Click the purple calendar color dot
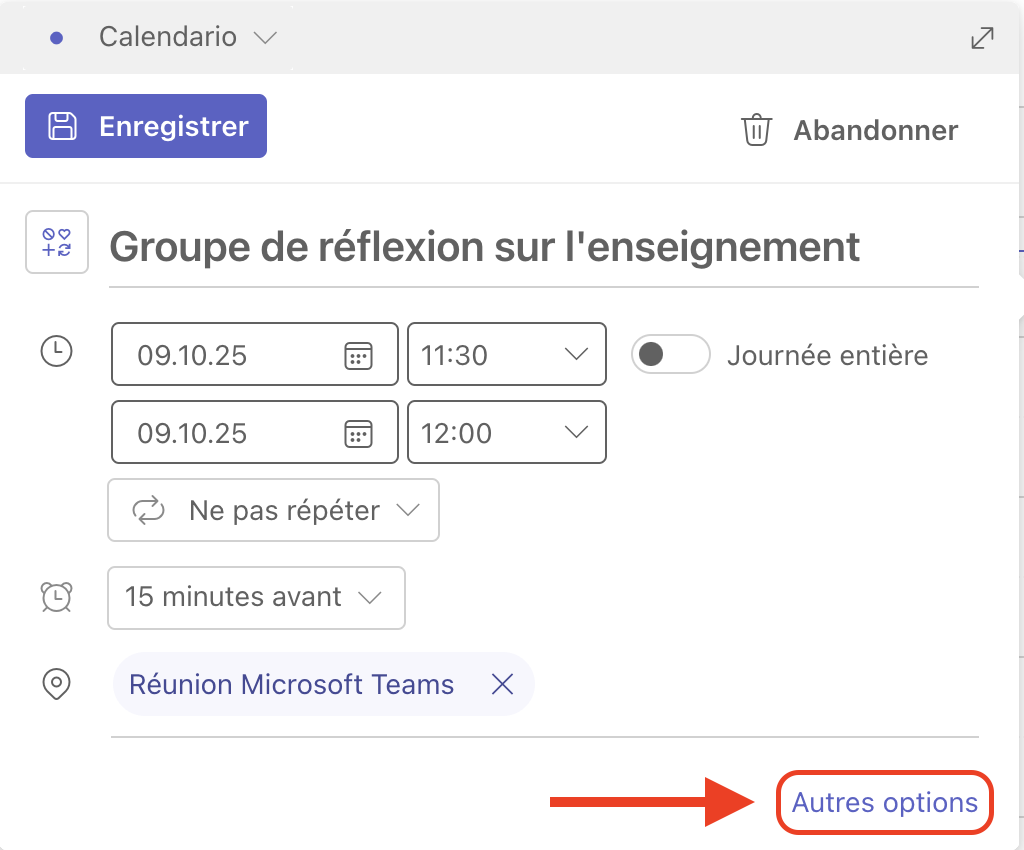Screen dimensions: 1024x850 (57, 38)
